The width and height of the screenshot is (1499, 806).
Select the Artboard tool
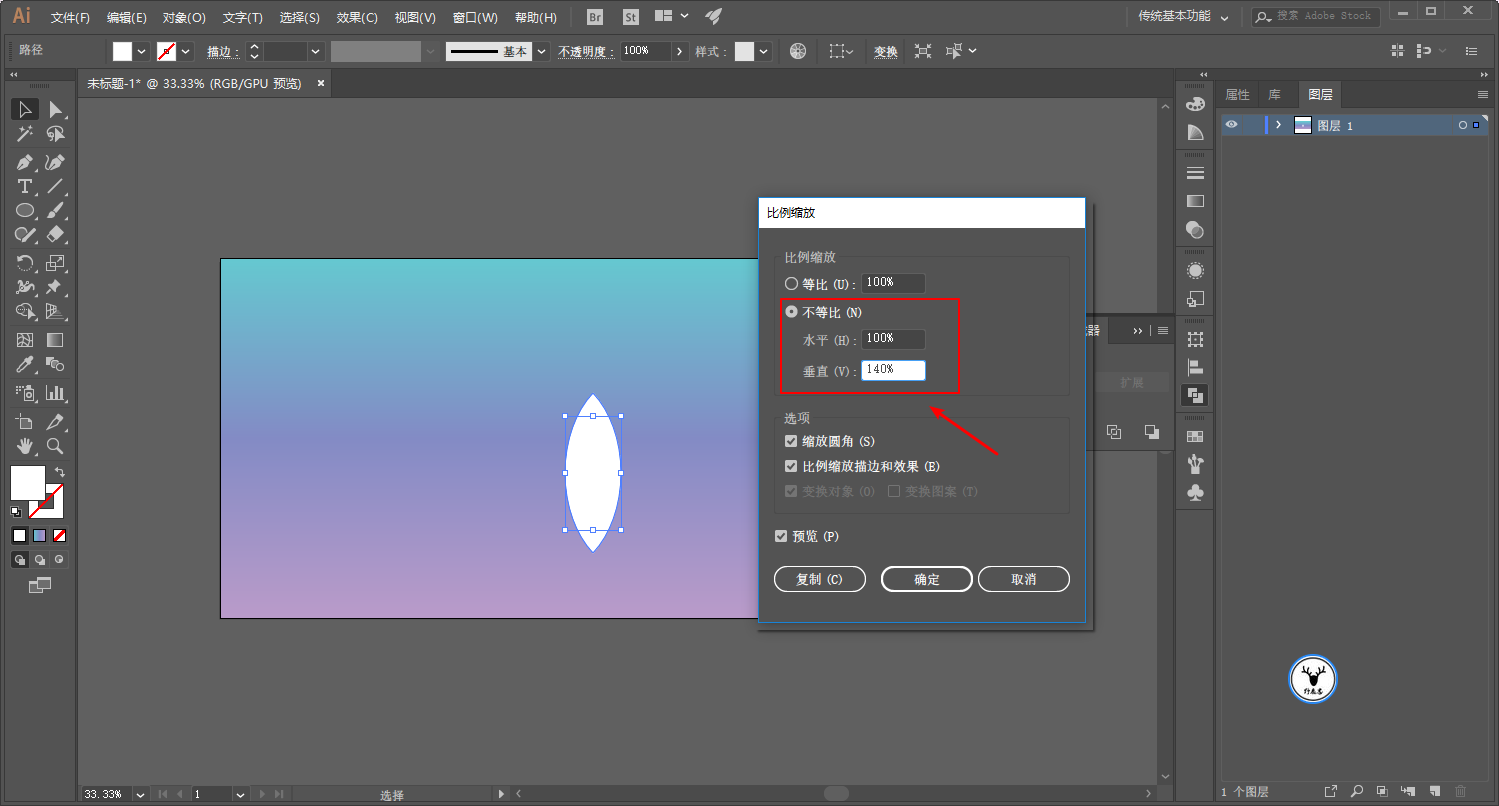25,422
